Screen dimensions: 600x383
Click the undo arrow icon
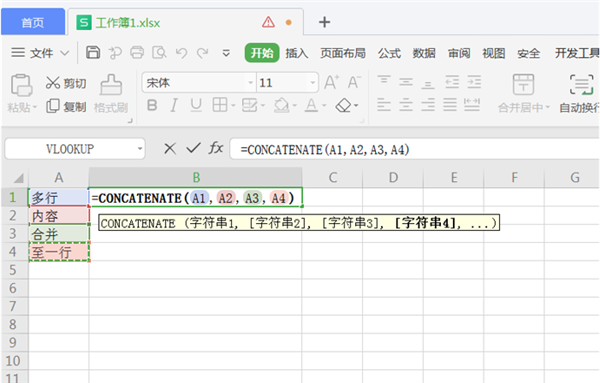pos(181,53)
